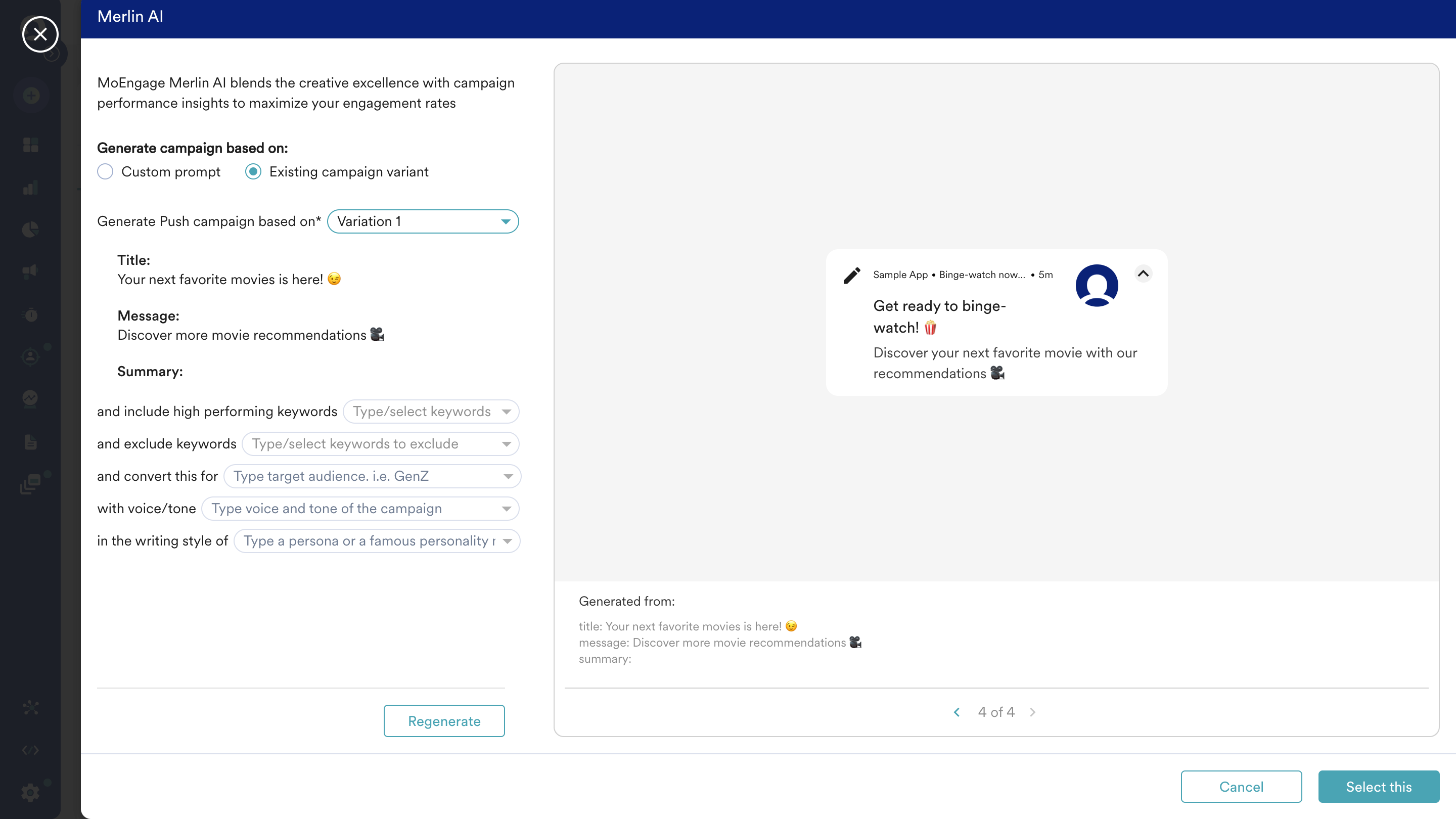Click the Regenerate button
Screen dimensions: 1456x819
(x=444, y=720)
